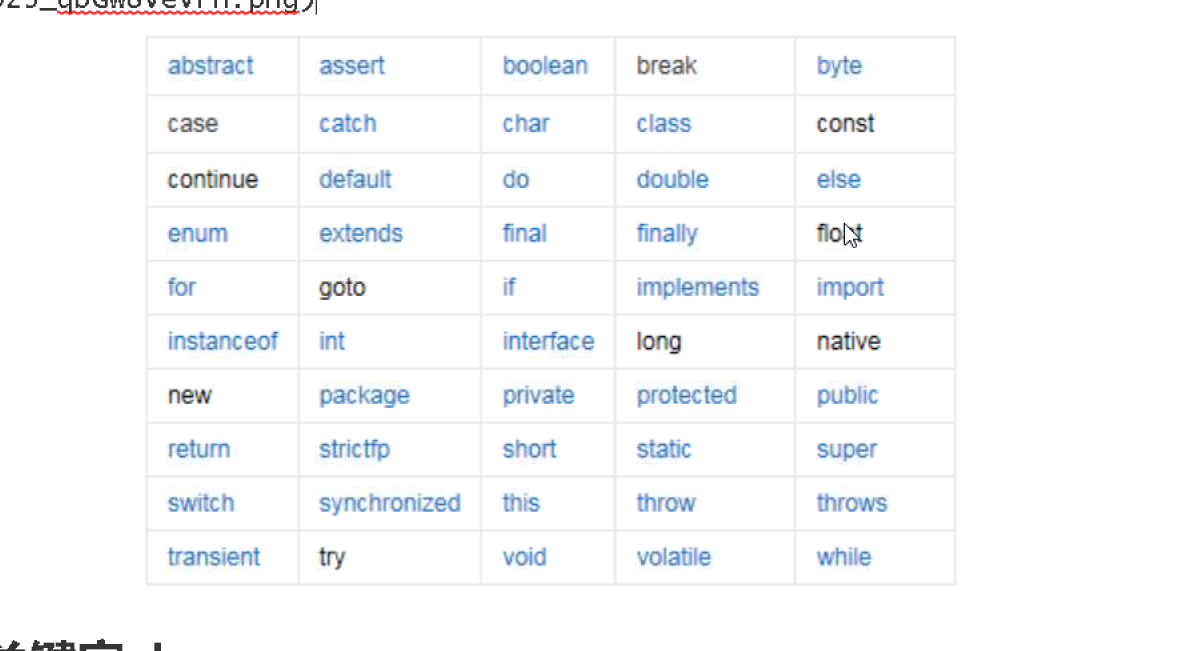Select the boolean keyword link
This screenshot has height=651, width=1192.
(545, 66)
